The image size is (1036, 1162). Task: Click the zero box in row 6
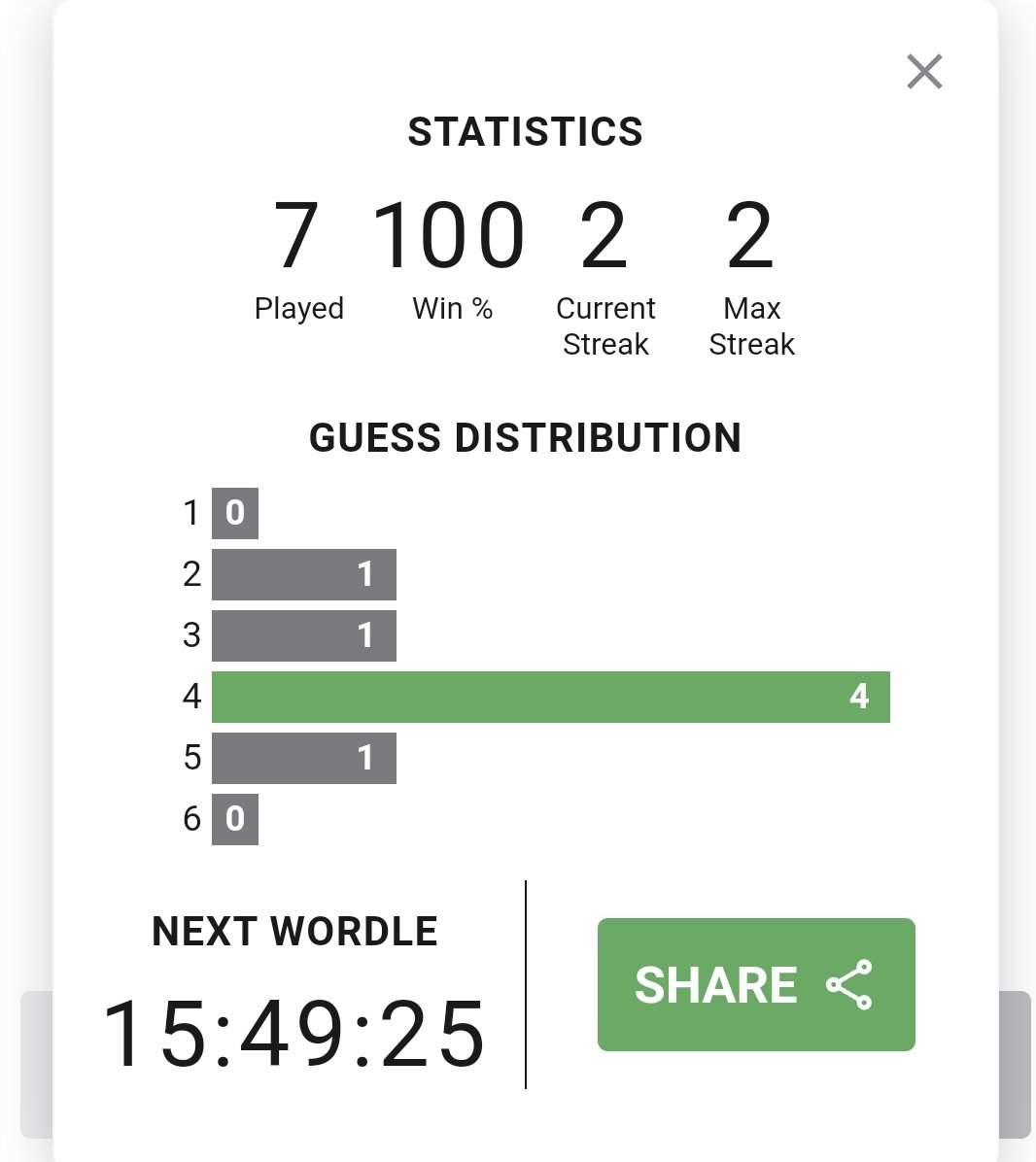235,819
